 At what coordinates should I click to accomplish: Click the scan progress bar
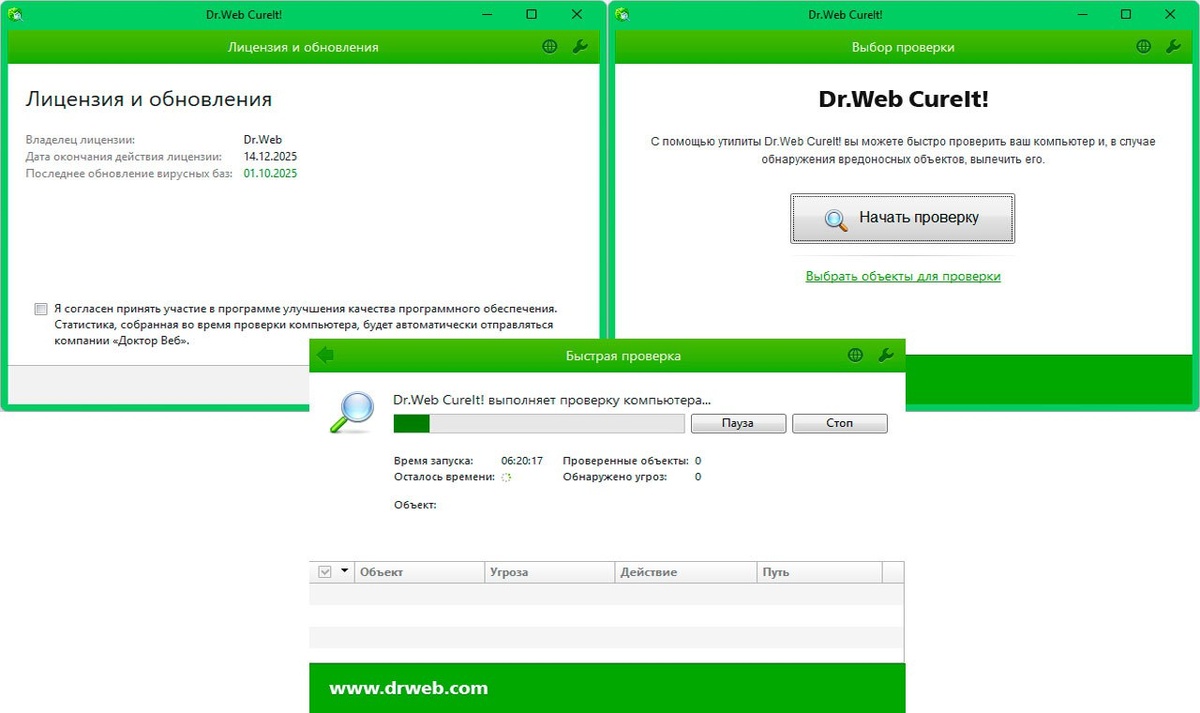pyautogui.click(x=539, y=424)
